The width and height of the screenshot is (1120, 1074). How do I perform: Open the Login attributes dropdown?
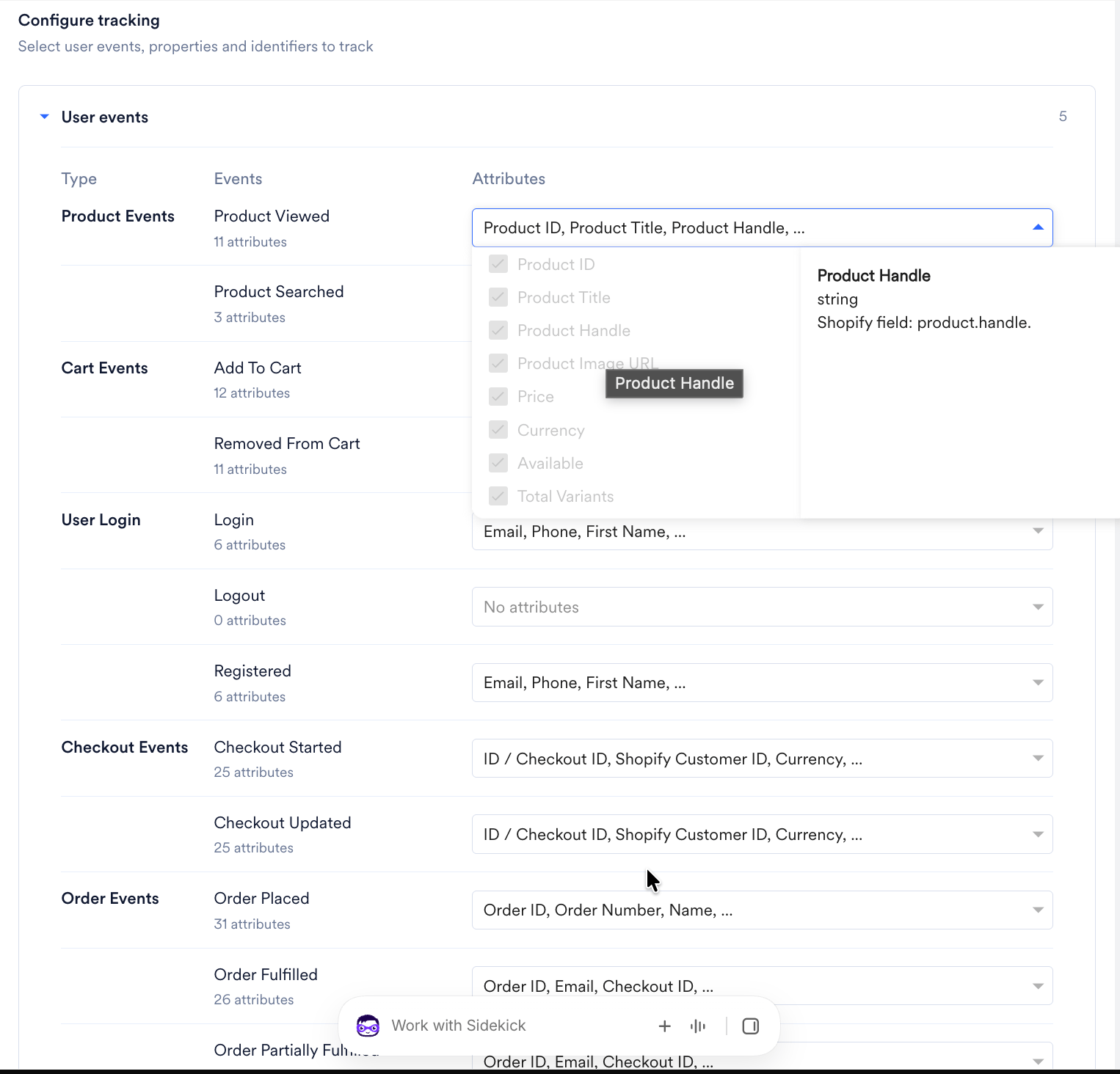[762, 531]
